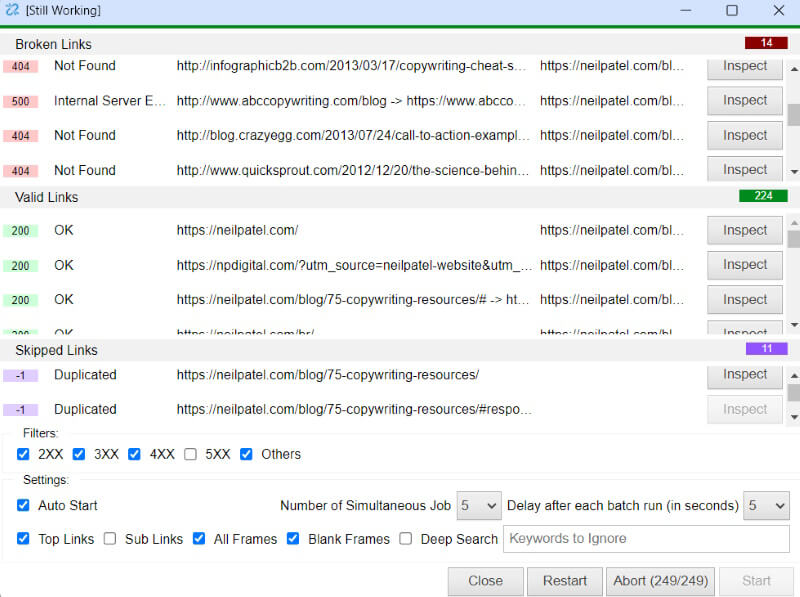
Task: Click the Abort (249/249) button
Action: click(x=661, y=581)
